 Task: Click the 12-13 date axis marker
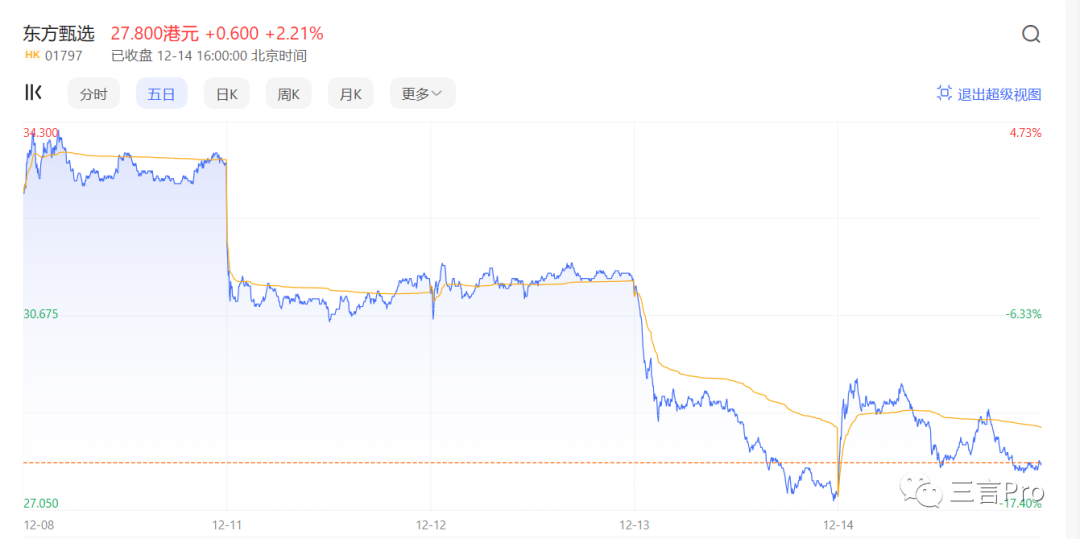click(635, 524)
